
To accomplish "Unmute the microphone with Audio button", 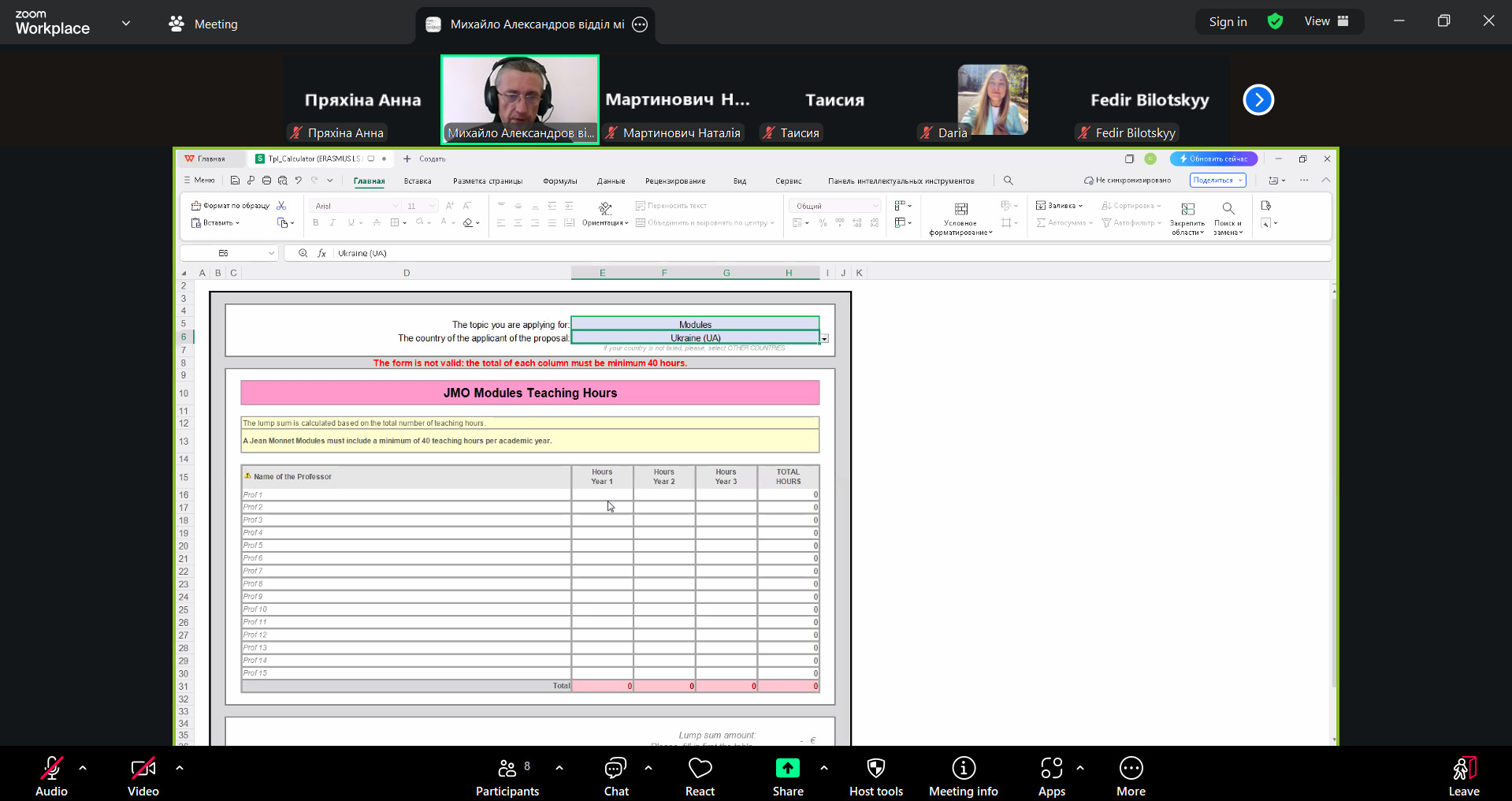I will pos(52,776).
